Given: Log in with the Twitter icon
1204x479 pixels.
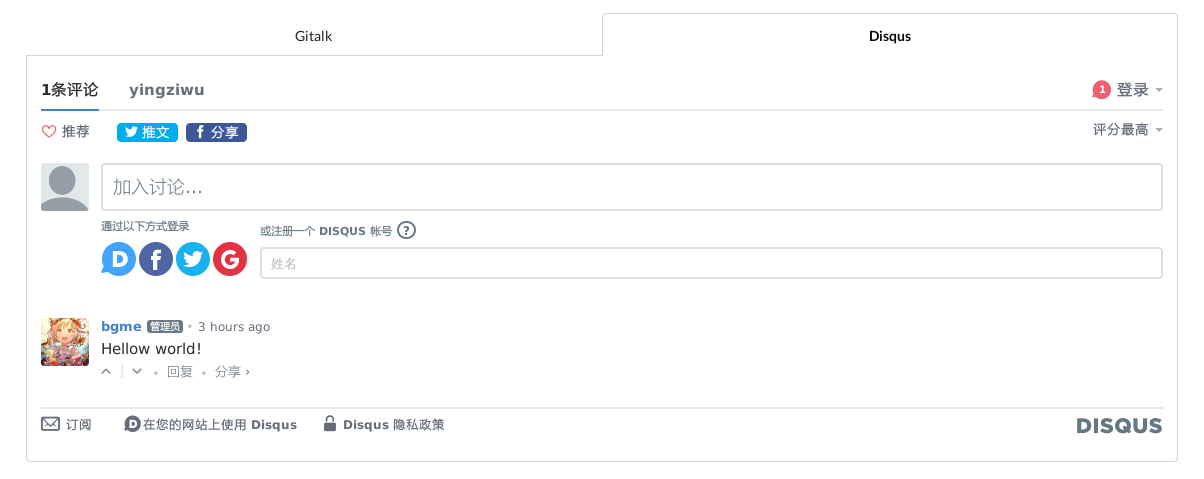Looking at the screenshot, I should [x=193, y=260].
